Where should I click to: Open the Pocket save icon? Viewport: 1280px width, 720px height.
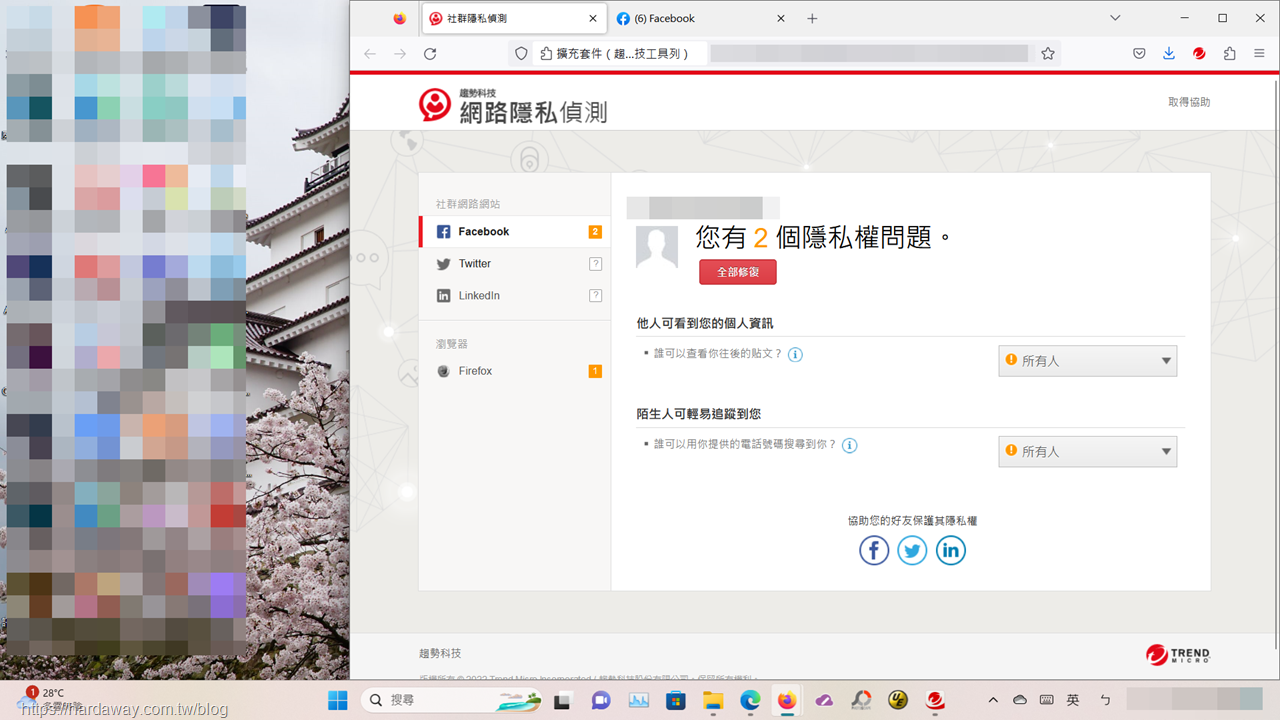(1139, 54)
